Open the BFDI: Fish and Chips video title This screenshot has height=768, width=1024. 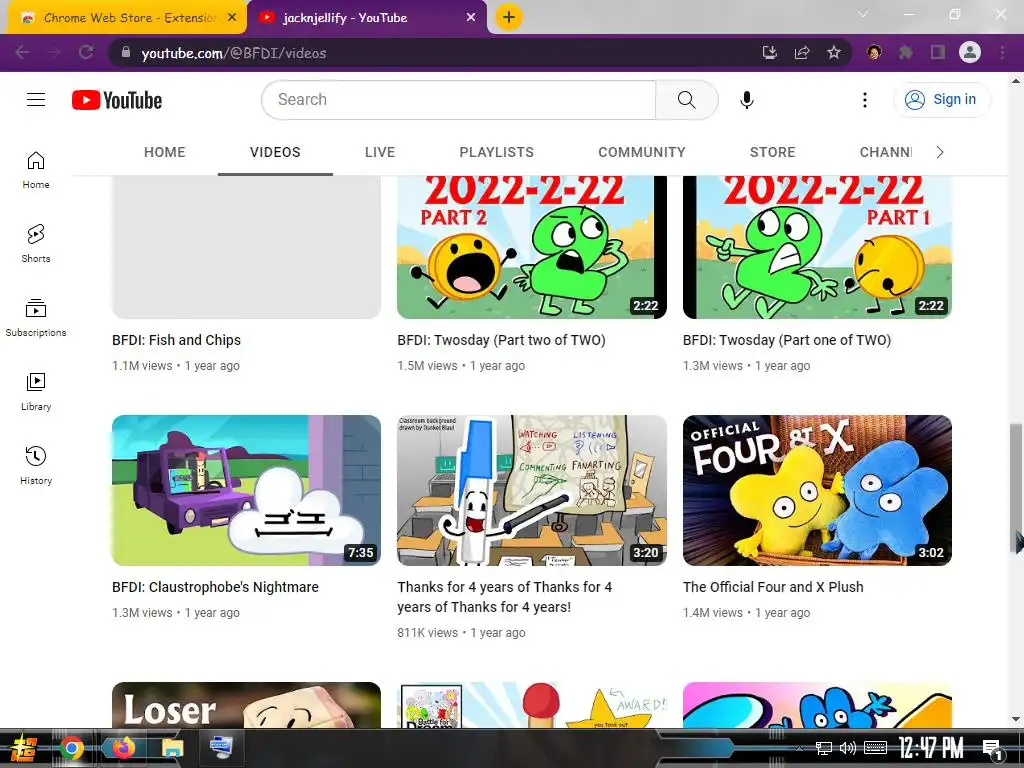tap(176, 340)
